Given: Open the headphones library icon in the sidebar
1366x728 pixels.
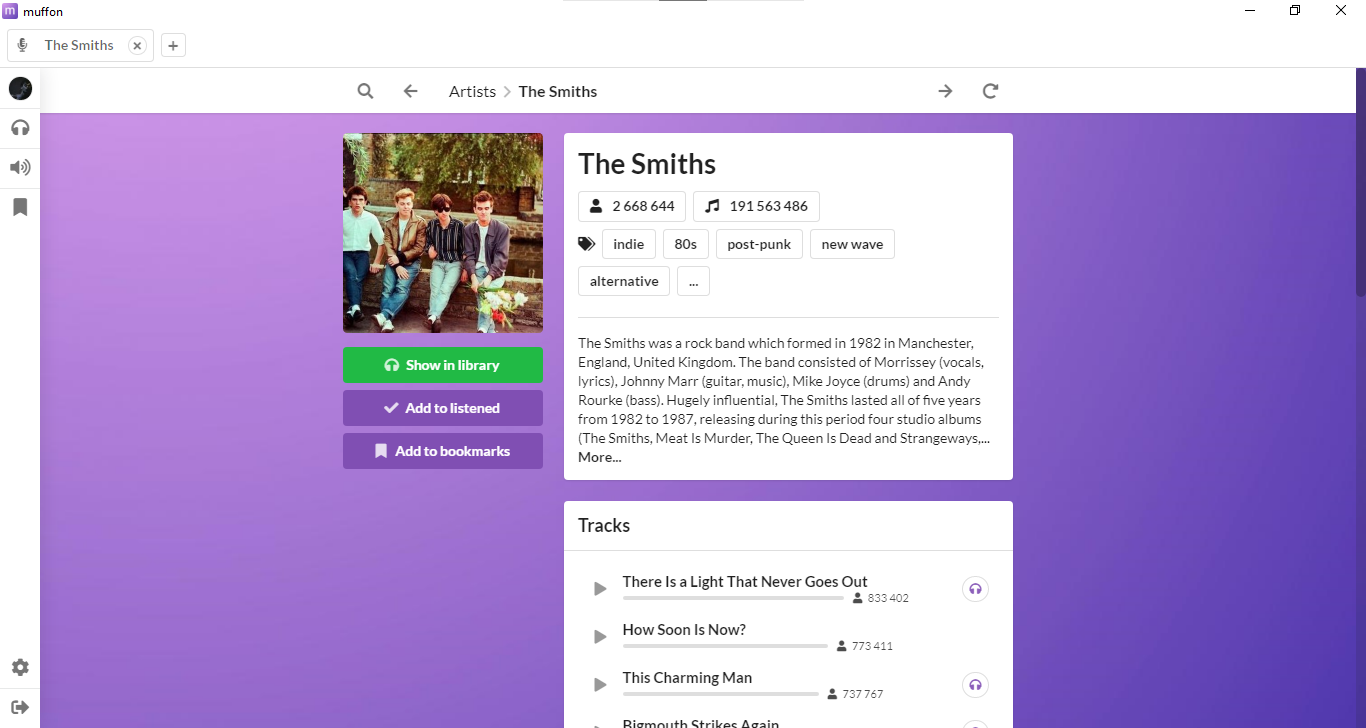Looking at the screenshot, I should [20, 127].
